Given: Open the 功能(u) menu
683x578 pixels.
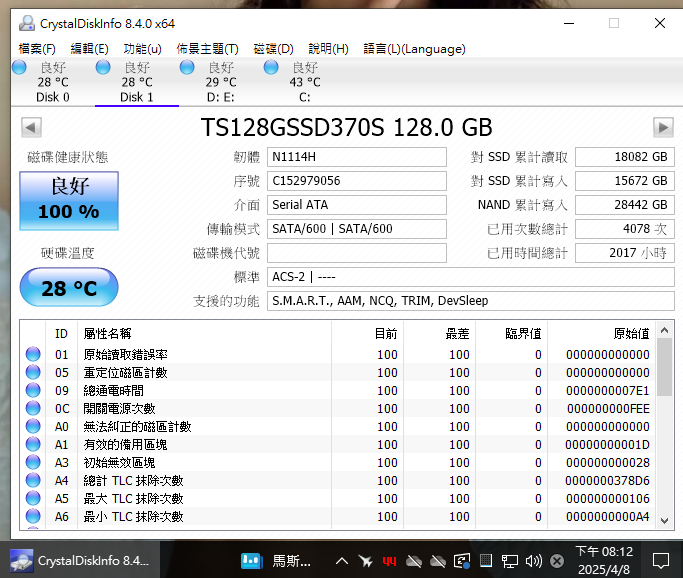Looking at the screenshot, I should [x=142, y=49].
